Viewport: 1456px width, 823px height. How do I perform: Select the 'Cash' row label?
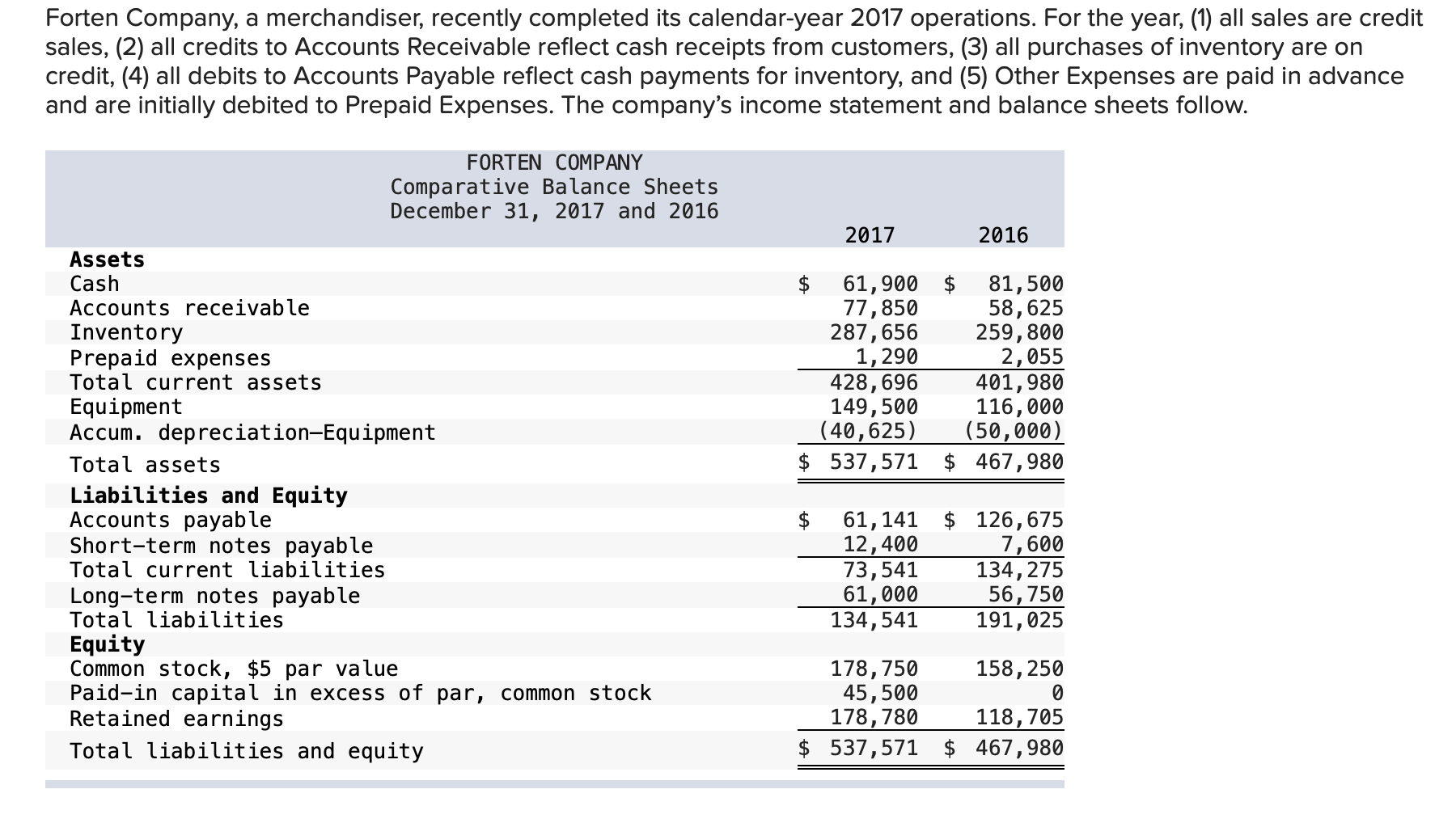[x=95, y=284]
